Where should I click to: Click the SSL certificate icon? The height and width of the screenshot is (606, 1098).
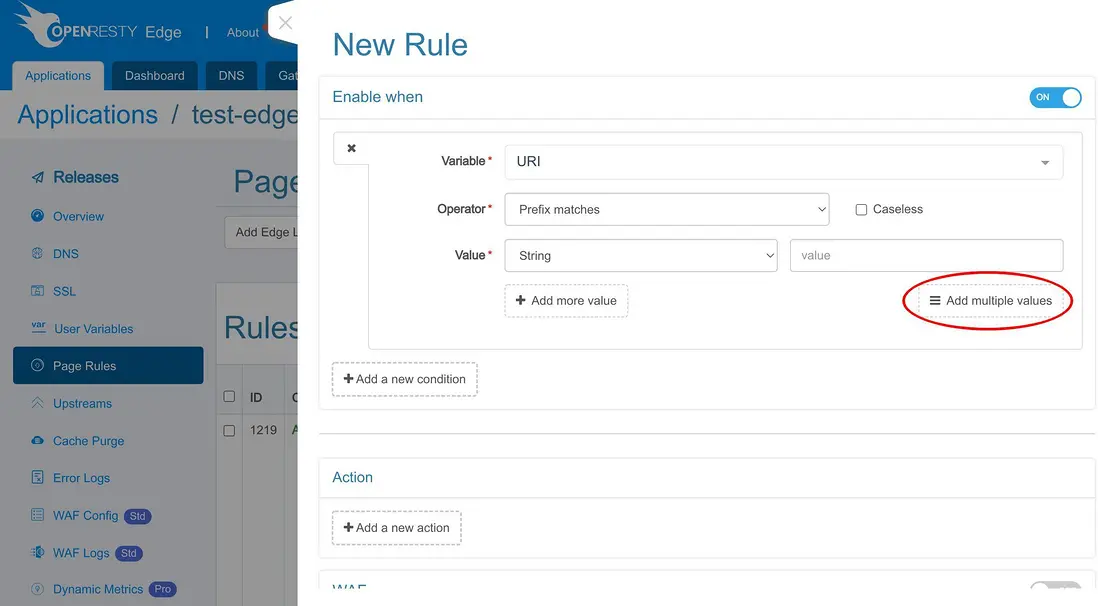coord(38,291)
